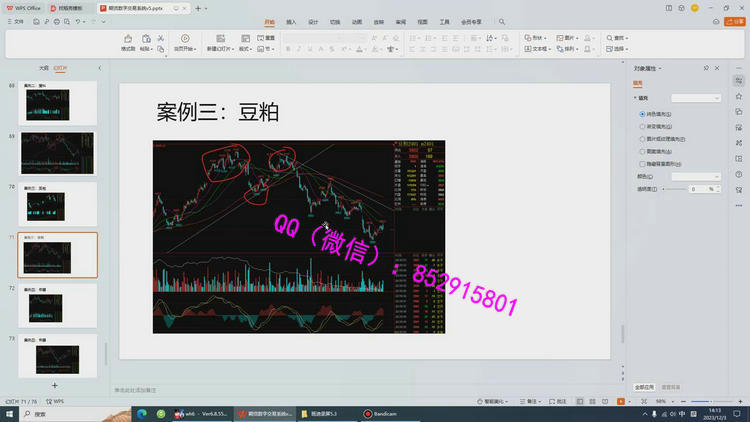This screenshot has width=750, height=422.
Task: Select 纯色填充 radio button
Action: 642,115
